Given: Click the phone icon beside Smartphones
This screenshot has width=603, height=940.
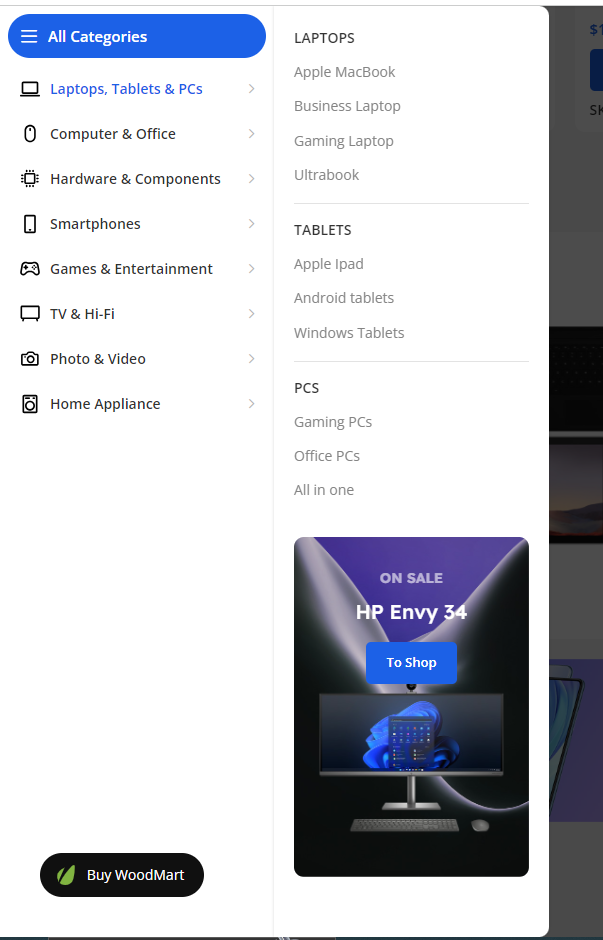Looking at the screenshot, I should [x=29, y=224].
